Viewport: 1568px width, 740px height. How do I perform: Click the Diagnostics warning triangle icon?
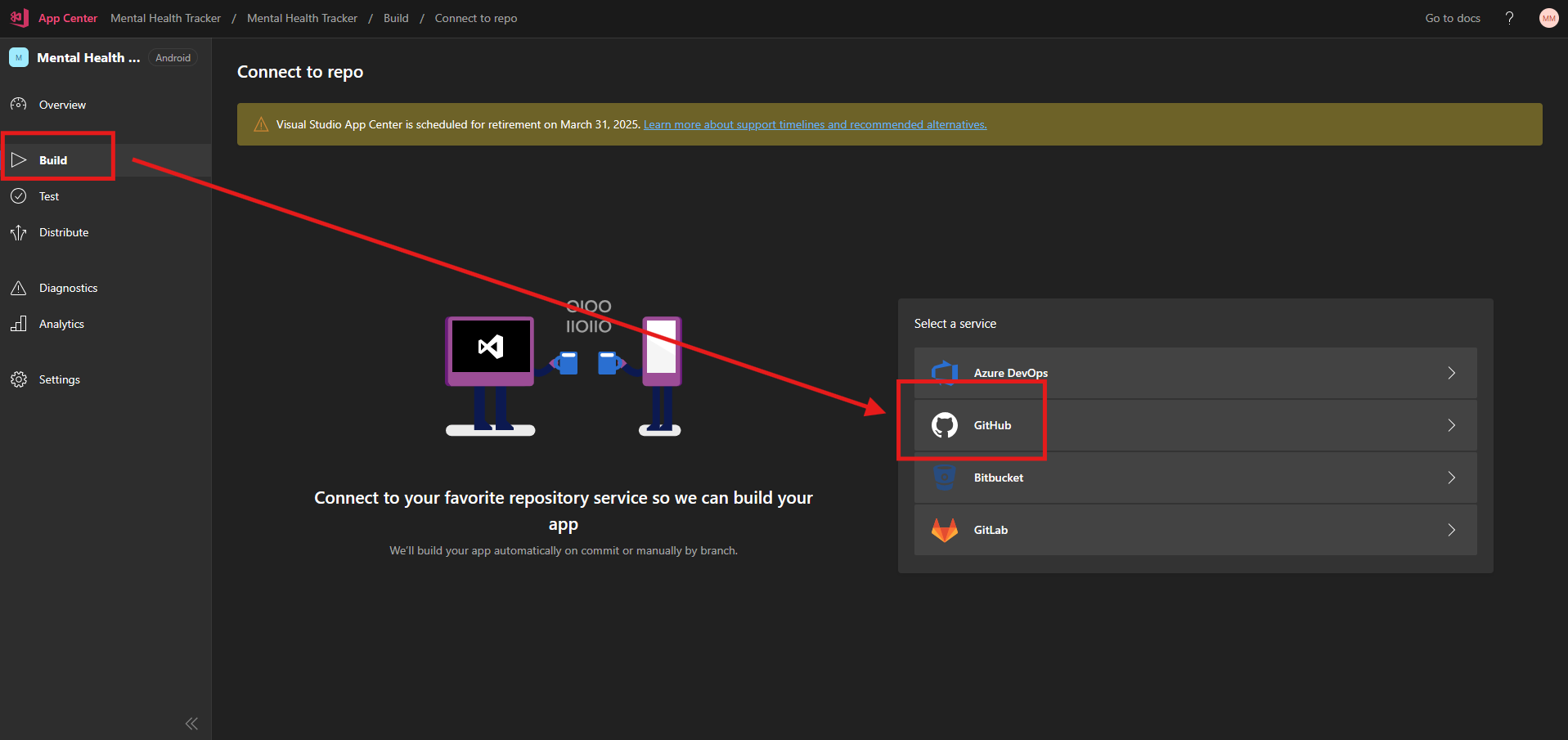click(x=19, y=288)
